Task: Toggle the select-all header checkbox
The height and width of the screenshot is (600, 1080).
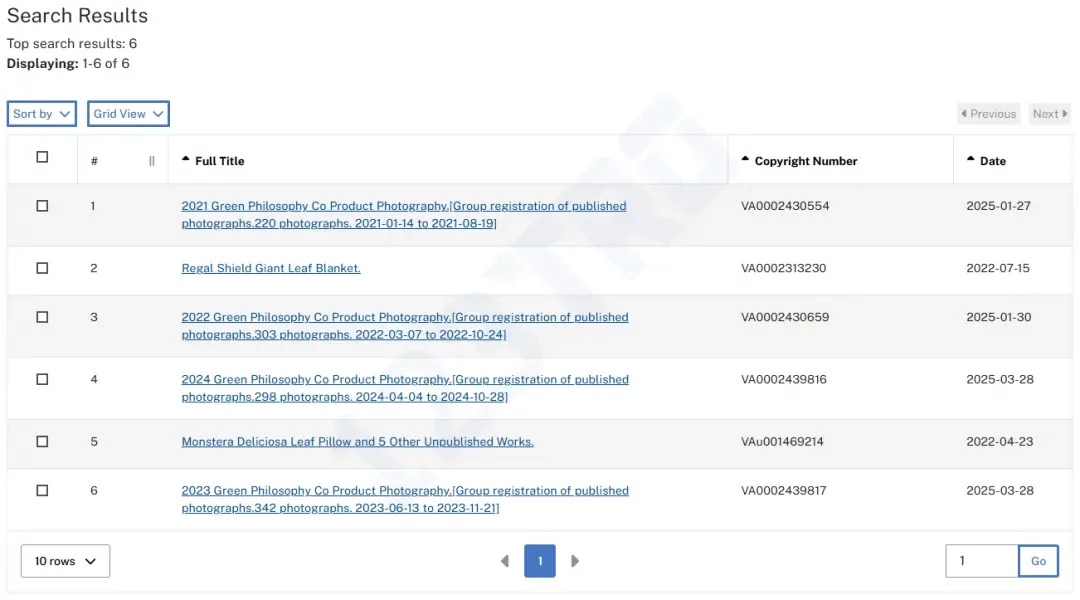Action: pyautogui.click(x=42, y=157)
